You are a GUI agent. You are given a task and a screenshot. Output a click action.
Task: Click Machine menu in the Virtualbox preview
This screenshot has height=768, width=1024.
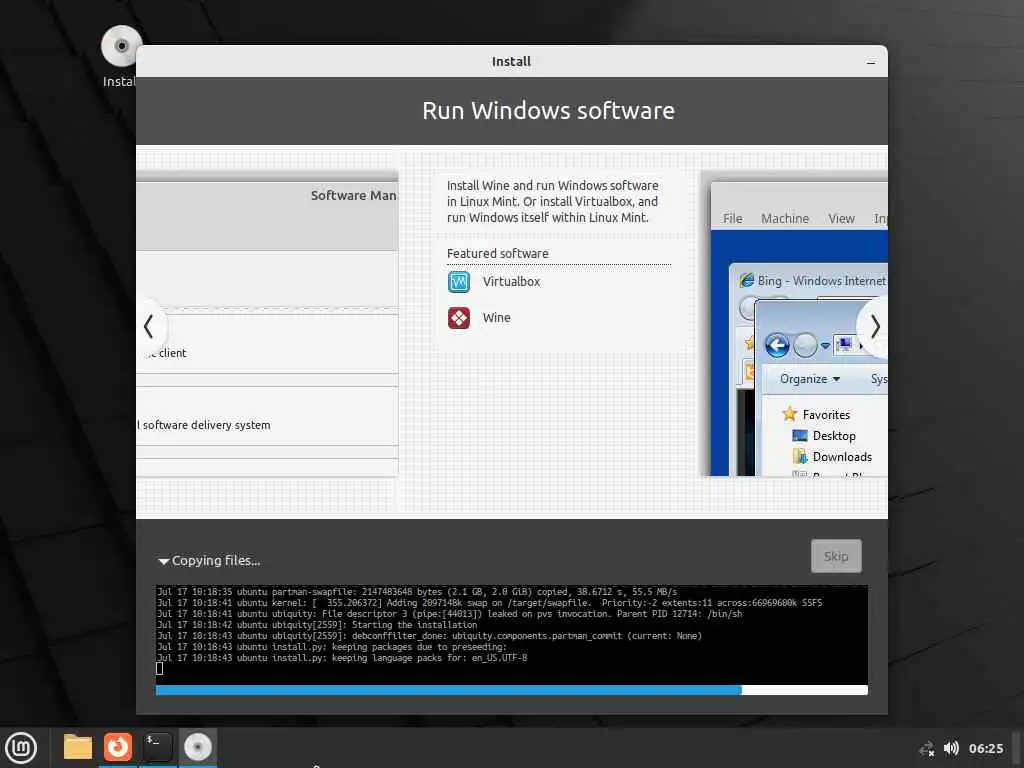pos(784,218)
